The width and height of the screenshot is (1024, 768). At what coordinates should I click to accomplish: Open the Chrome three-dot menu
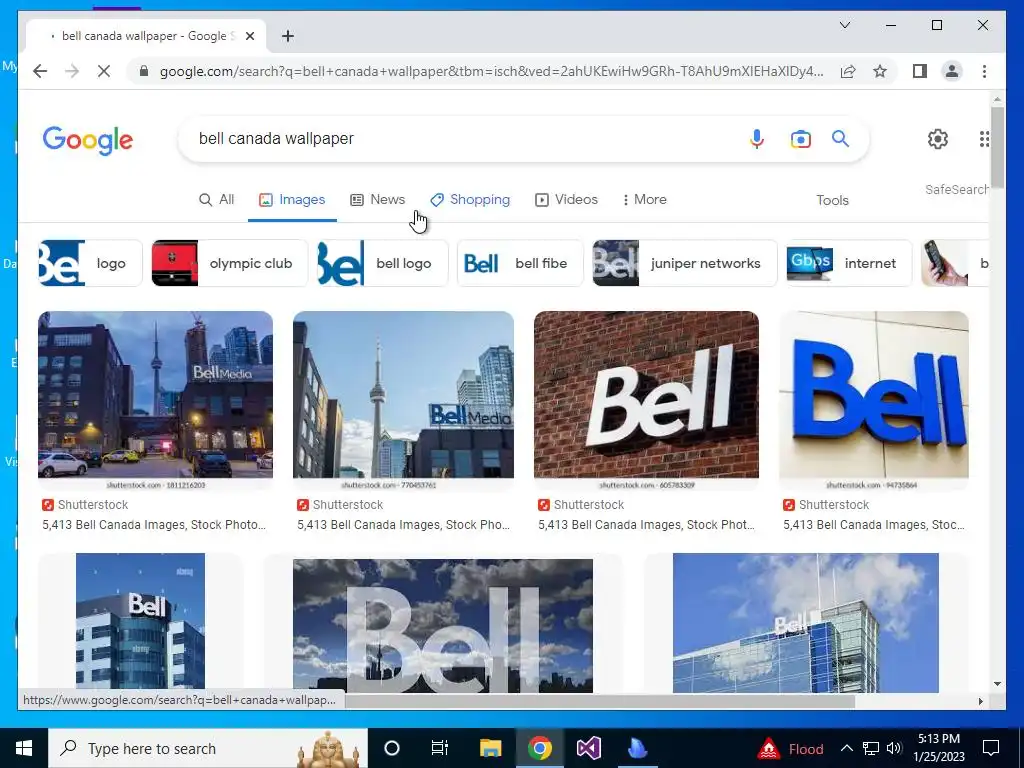984,71
